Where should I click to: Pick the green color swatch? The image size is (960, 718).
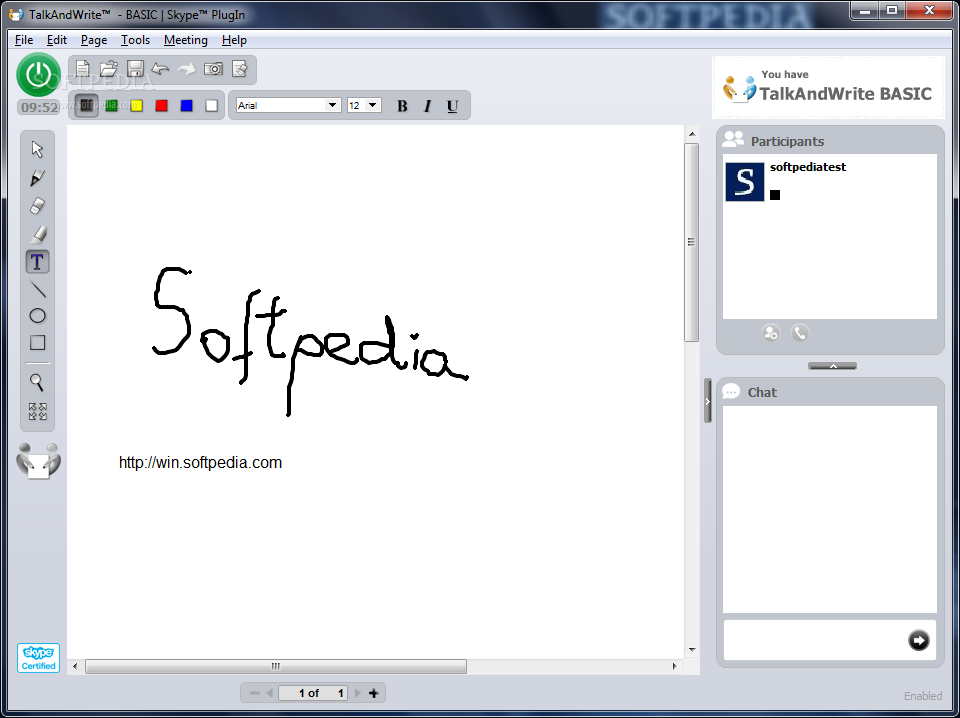click(111, 106)
